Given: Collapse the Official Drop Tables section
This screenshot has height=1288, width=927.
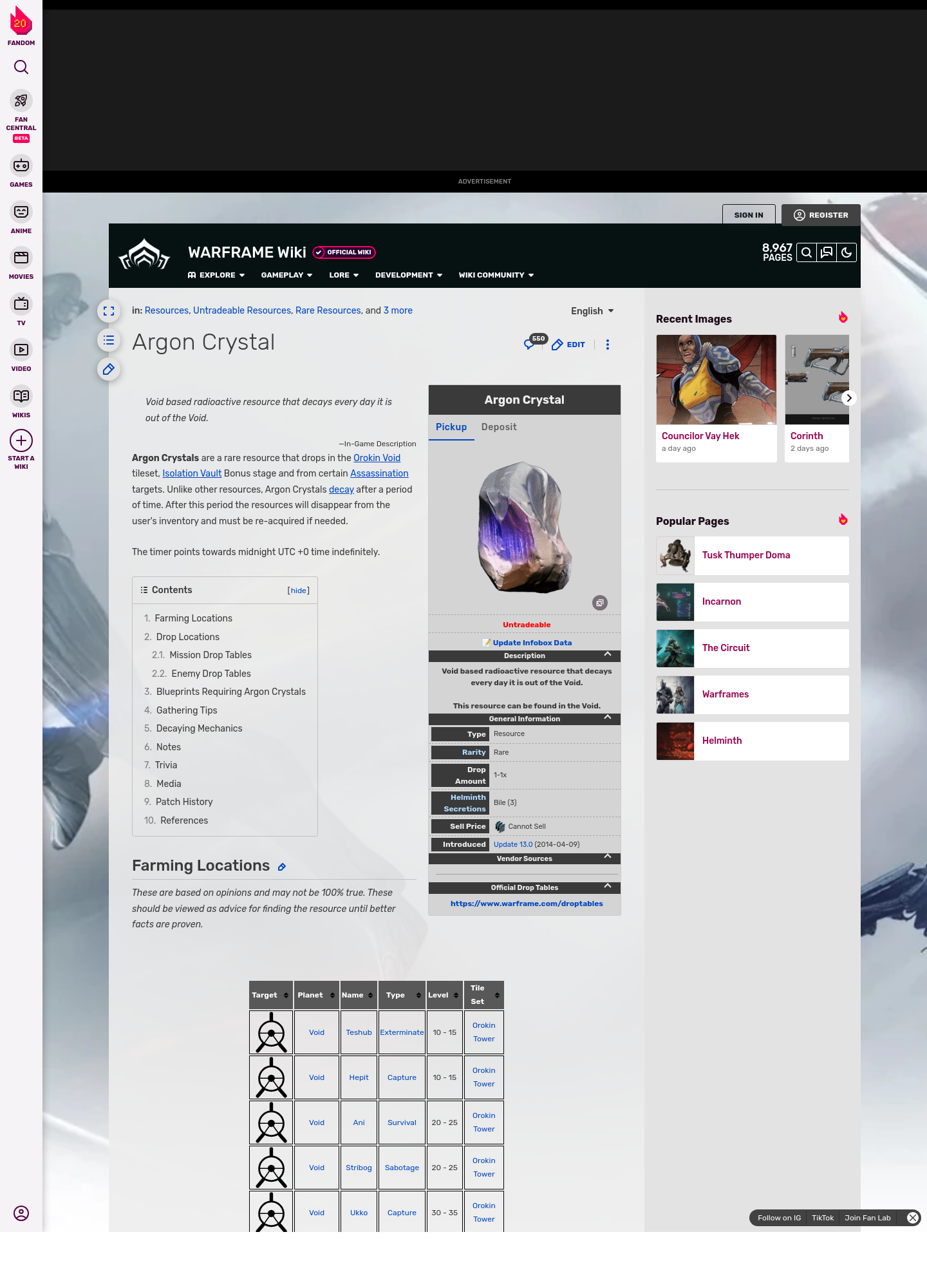Looking at the screenshot, I should point(525,887).
